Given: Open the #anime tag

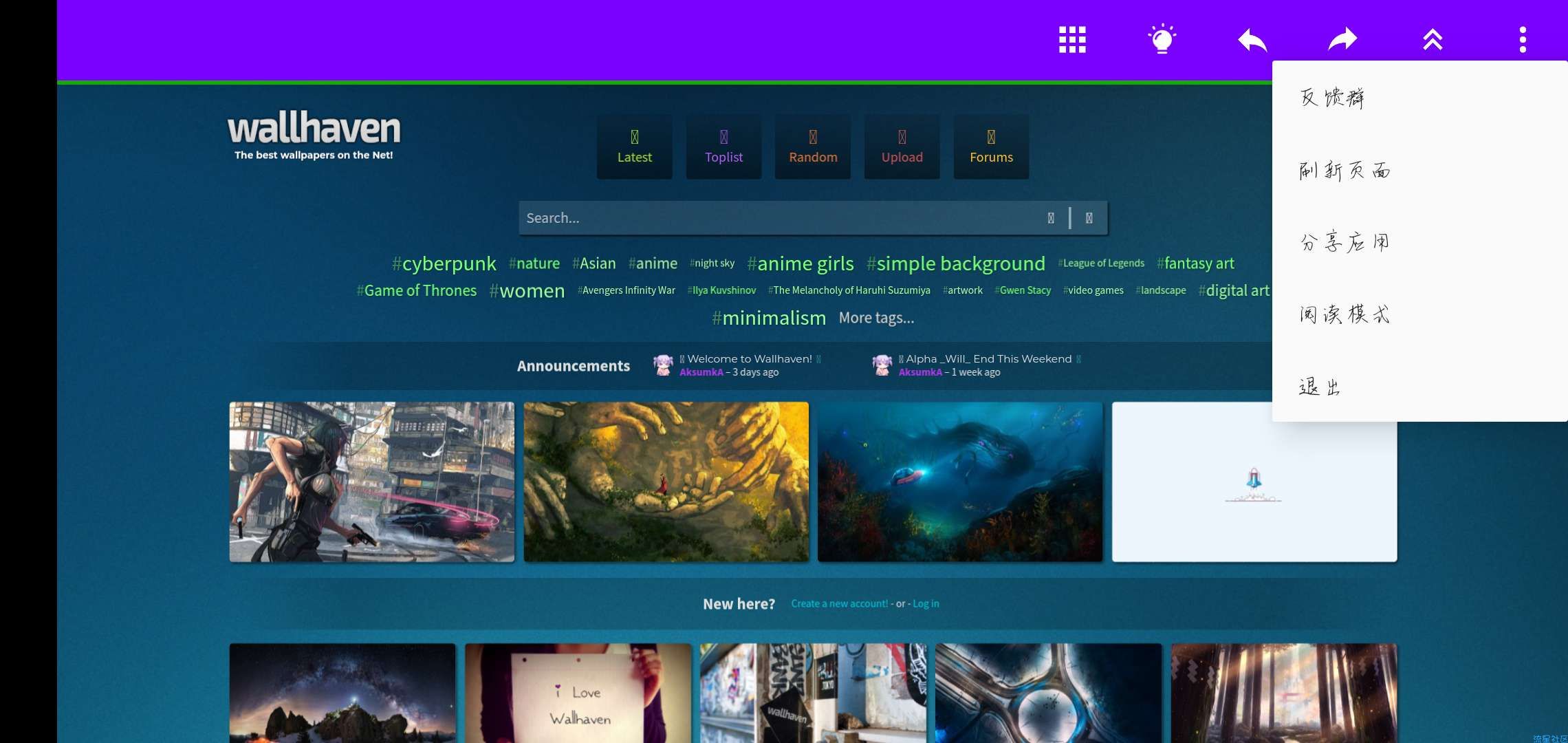Looking at the screenshot, I should tap(653, 263).
